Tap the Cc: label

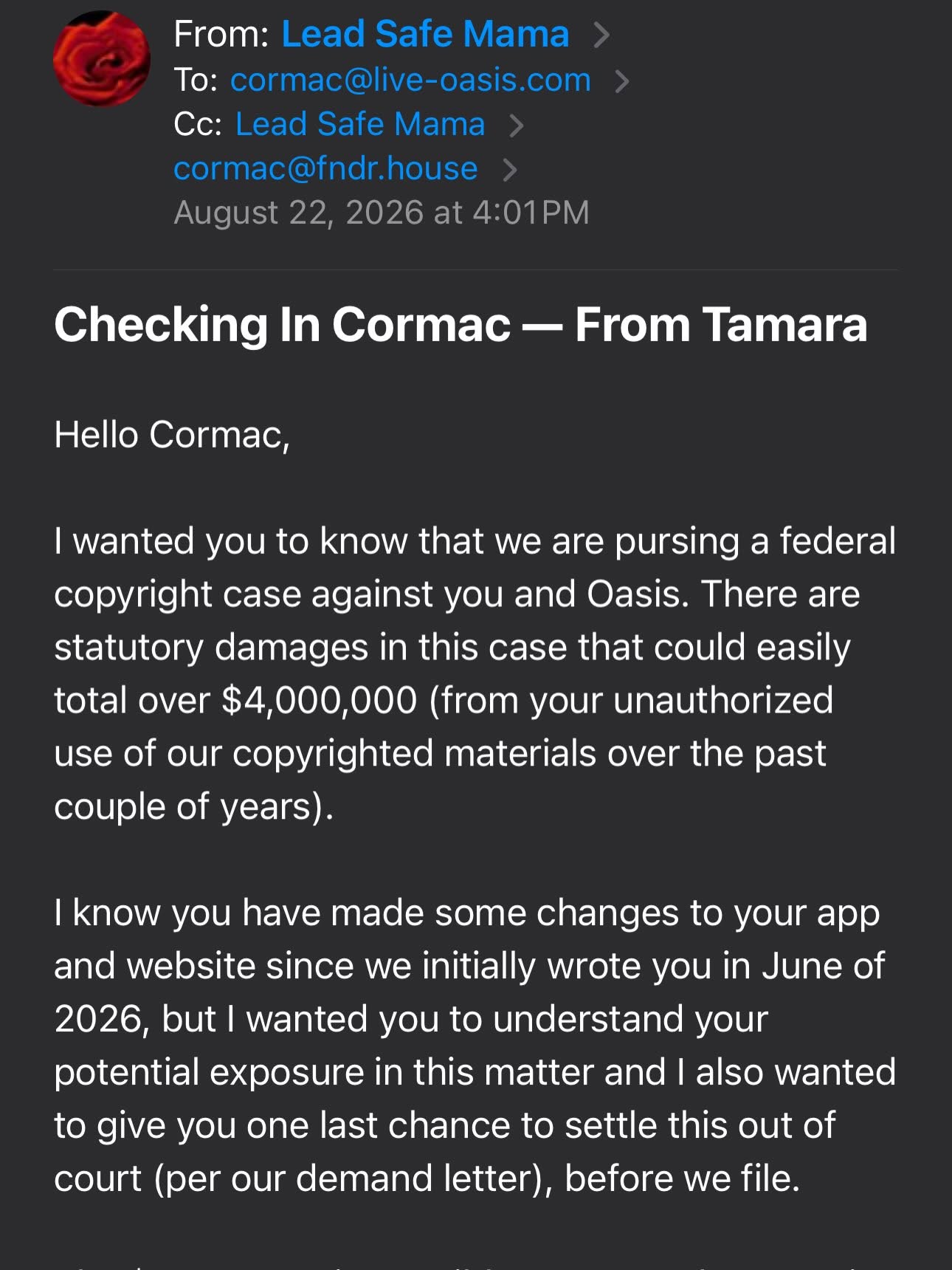(198, 124)
